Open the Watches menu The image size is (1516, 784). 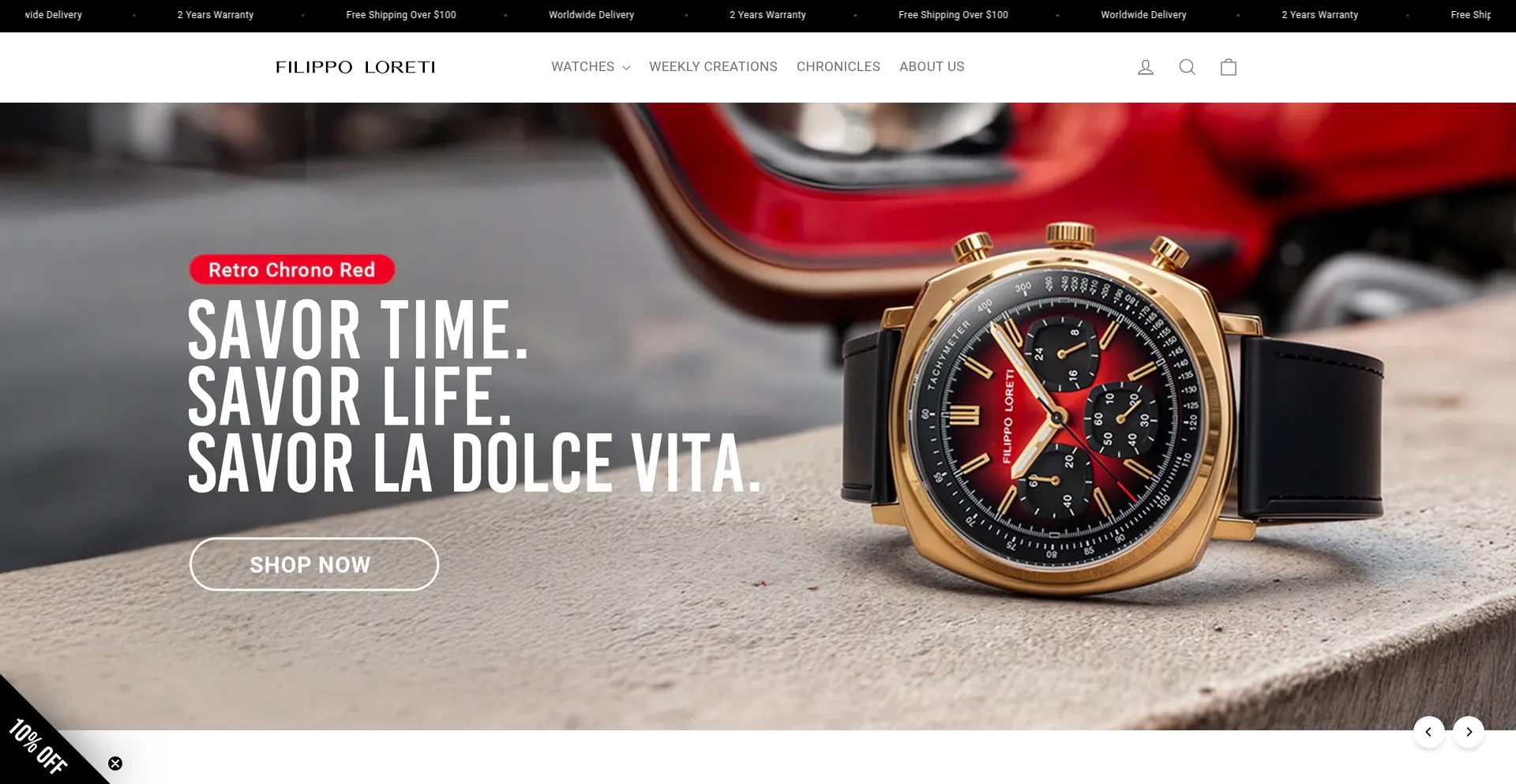[x=583, y=67]
